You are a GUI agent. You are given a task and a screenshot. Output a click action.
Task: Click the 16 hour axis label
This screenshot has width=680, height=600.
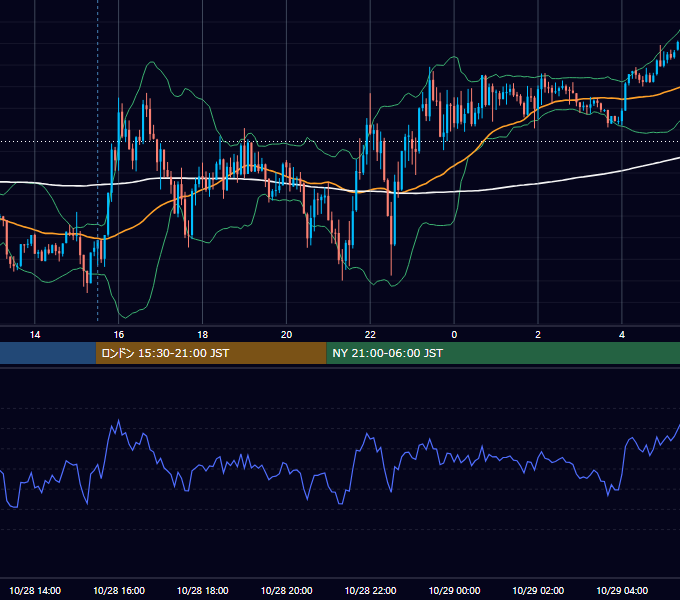pyautogui.click(x=118, y=335)
